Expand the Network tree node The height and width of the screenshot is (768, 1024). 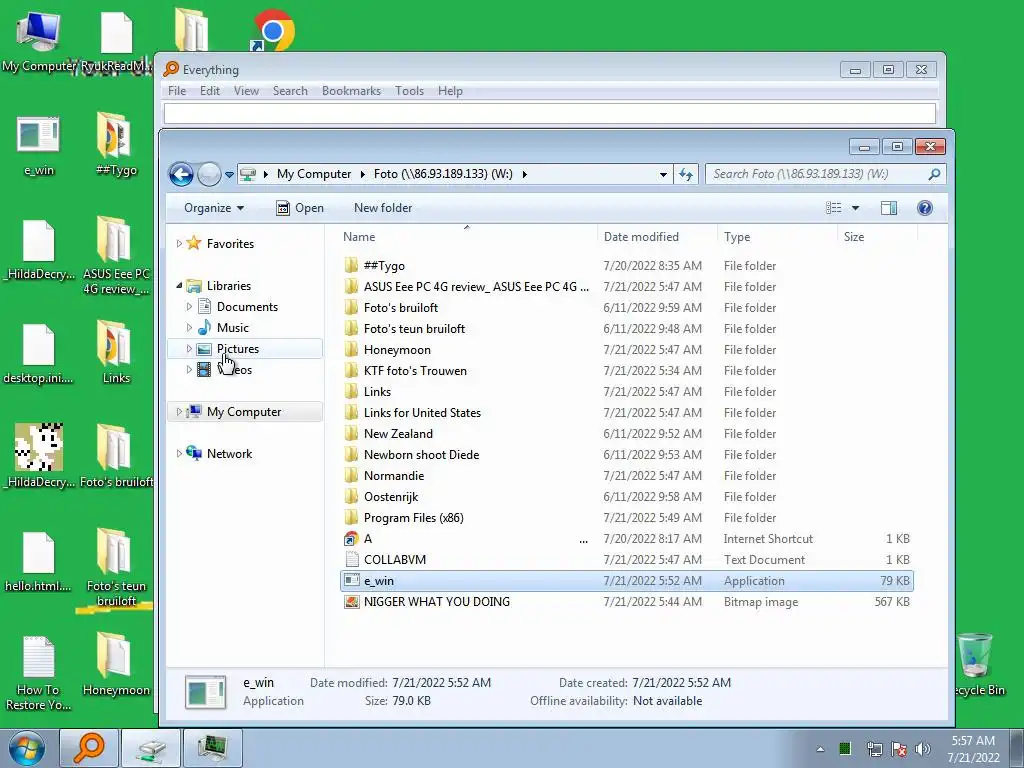[x=179, y=453]
